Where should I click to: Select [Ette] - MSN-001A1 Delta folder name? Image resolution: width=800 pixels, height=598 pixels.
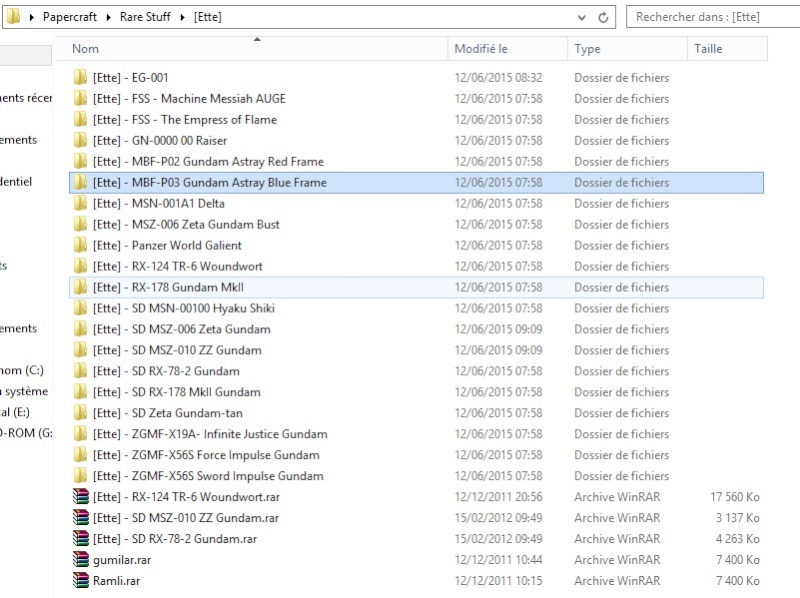click(159, 203)
